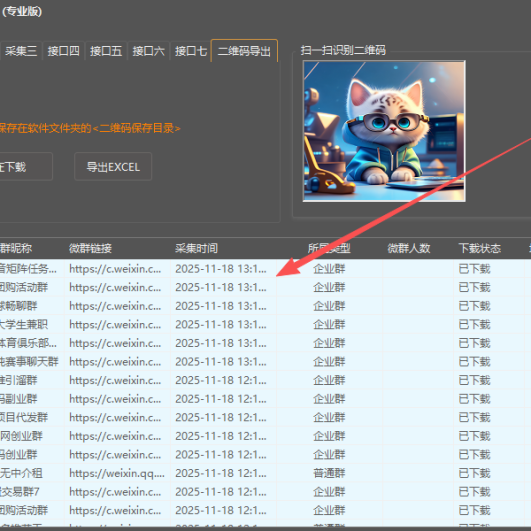Sort by the 群昵称 column header
Viewport: 531px width, 531px height.
point(16,249)
